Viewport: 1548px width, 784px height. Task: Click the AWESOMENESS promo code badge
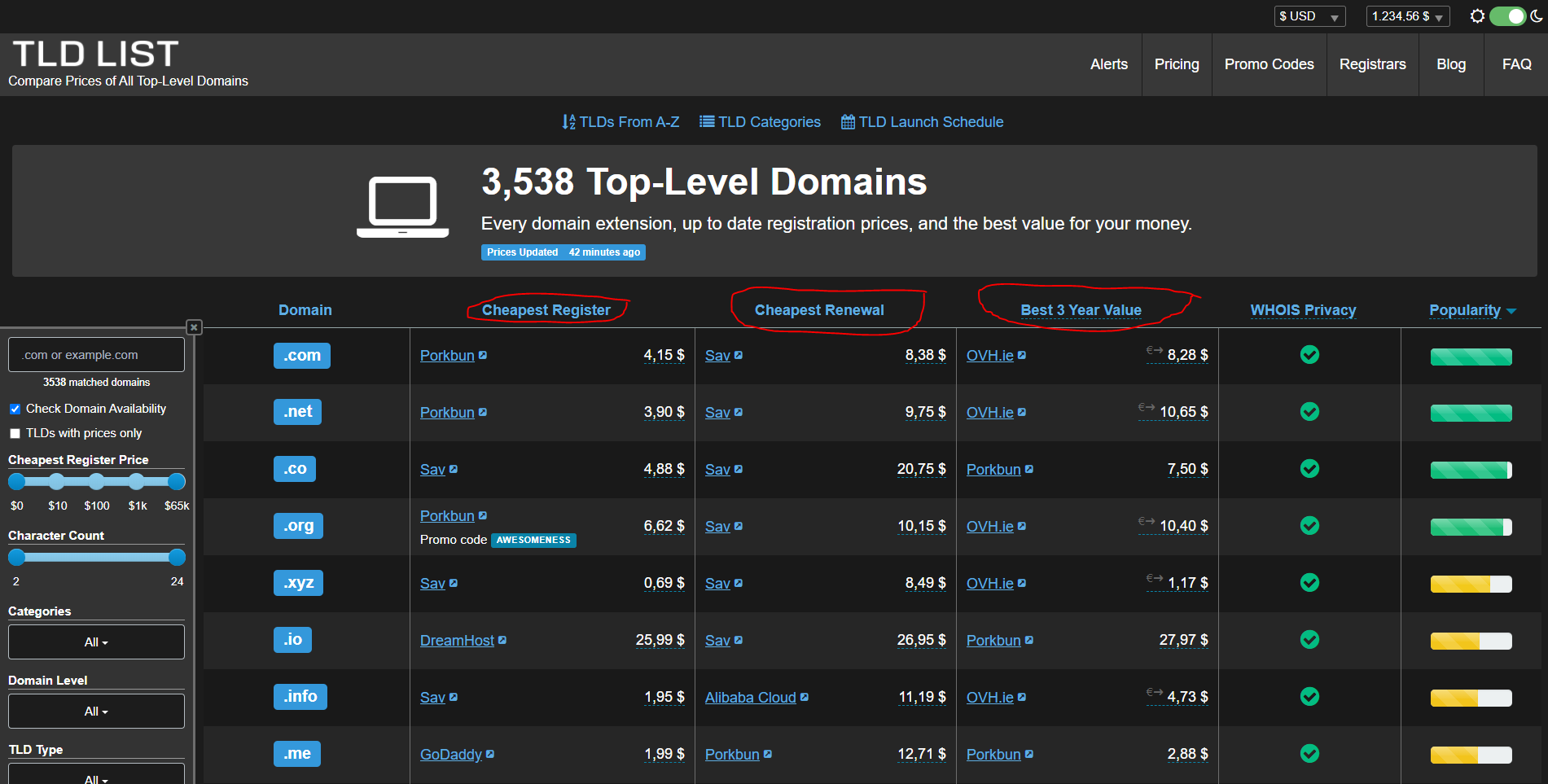pyautogui.click(x=533, y=540)
